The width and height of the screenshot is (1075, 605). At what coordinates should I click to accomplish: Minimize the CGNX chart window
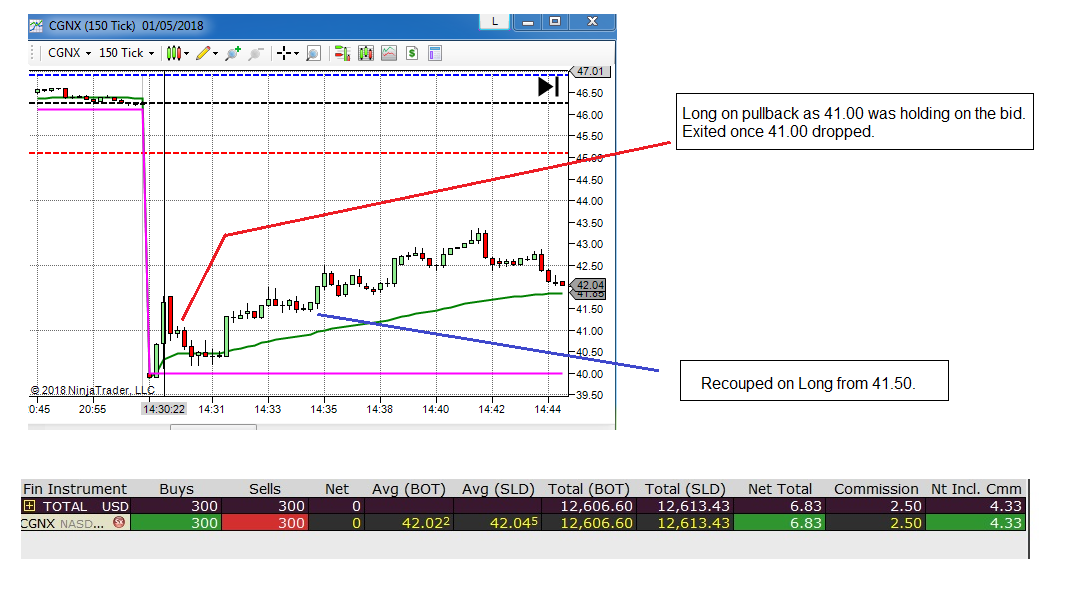tap(528, 22)
